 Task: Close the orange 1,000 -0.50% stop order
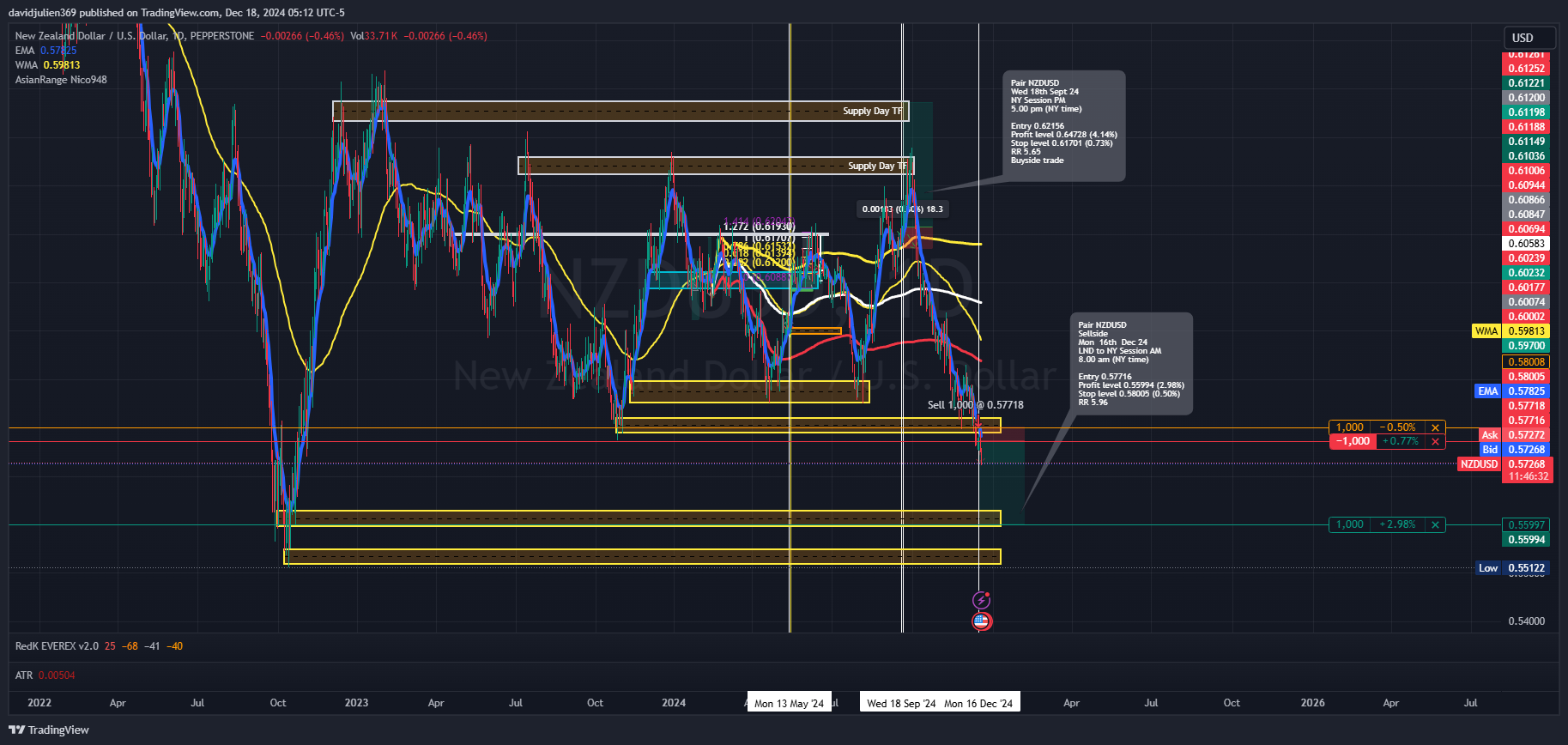click(x=1435, y=427)
